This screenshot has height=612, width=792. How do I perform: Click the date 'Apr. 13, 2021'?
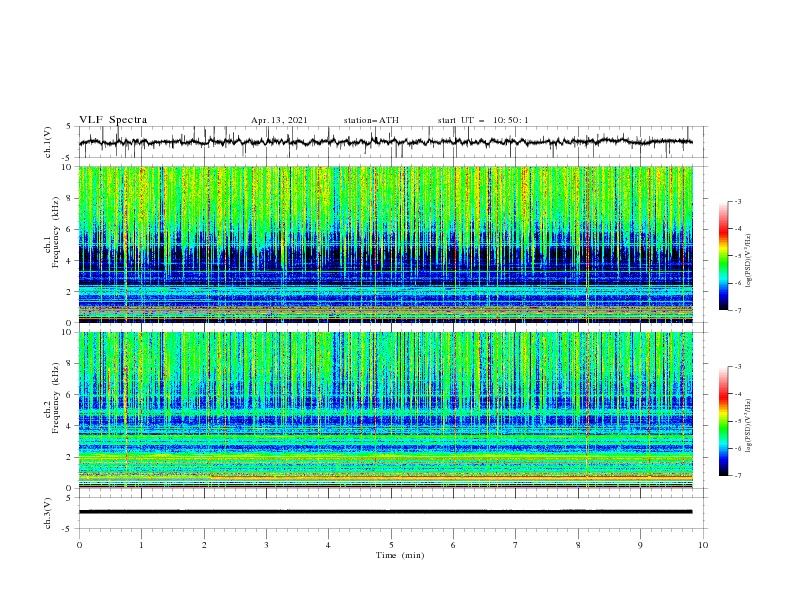279,120
